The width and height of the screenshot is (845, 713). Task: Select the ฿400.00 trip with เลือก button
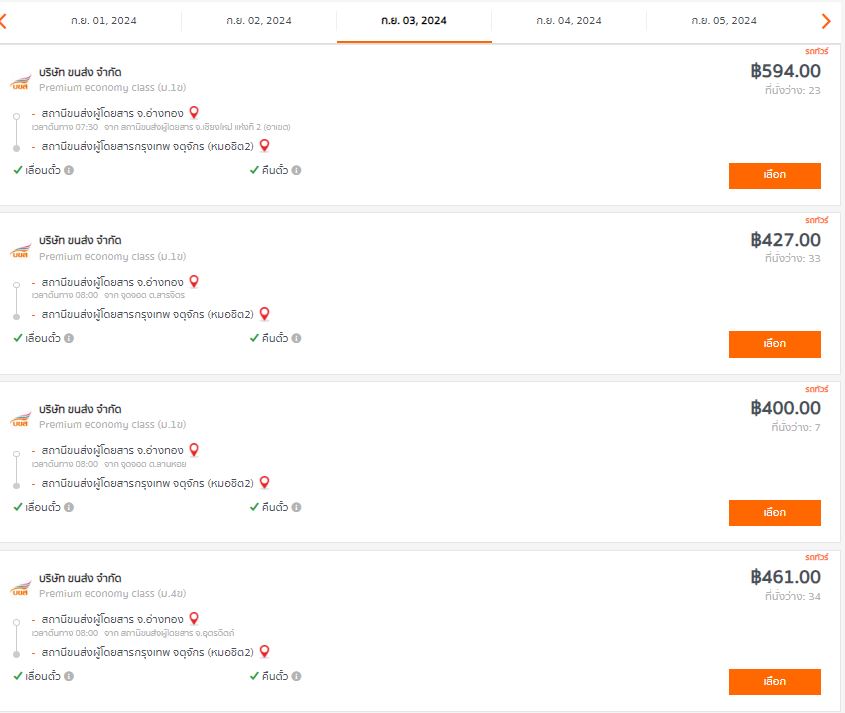click(x=774, y=513)
